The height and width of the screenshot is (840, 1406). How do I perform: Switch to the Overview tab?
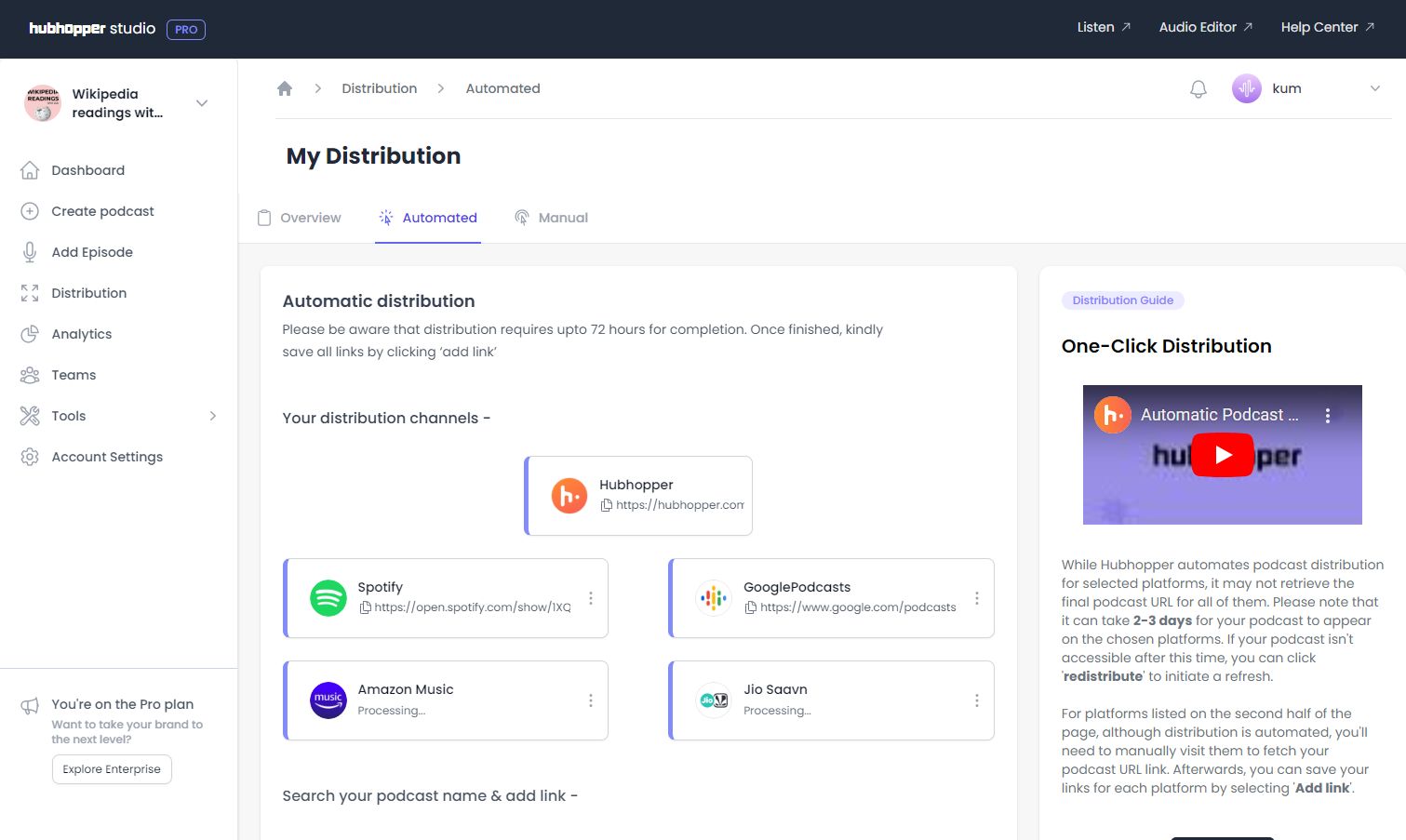tap(310, 217)
